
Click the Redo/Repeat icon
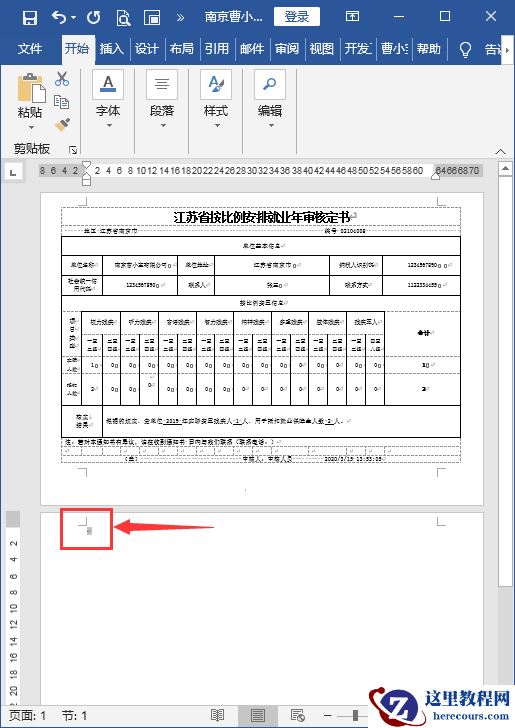94,18
